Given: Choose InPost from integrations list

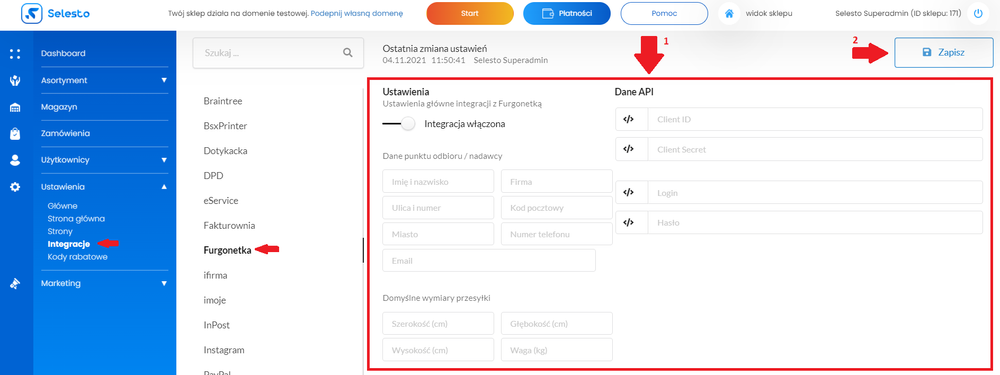Looking at the screenshot, I should [x=217, y=325].
